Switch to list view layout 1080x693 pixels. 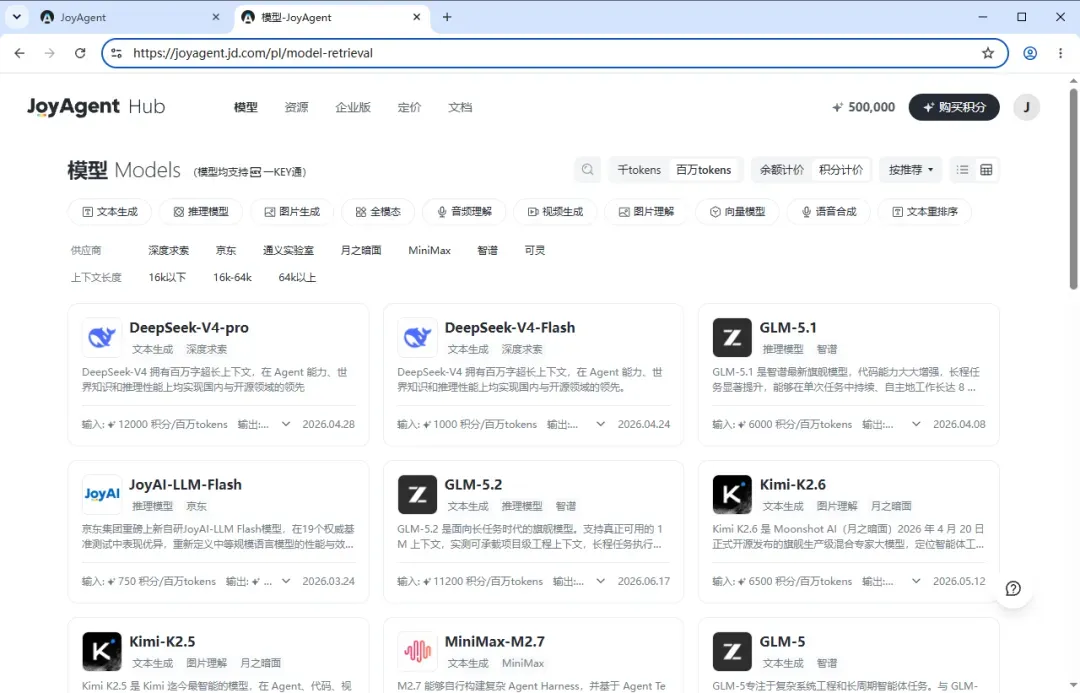(962, 169)
